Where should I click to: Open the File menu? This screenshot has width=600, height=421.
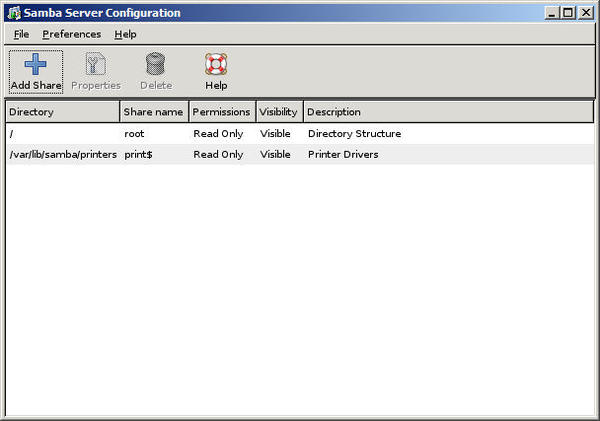coord(21,34)
